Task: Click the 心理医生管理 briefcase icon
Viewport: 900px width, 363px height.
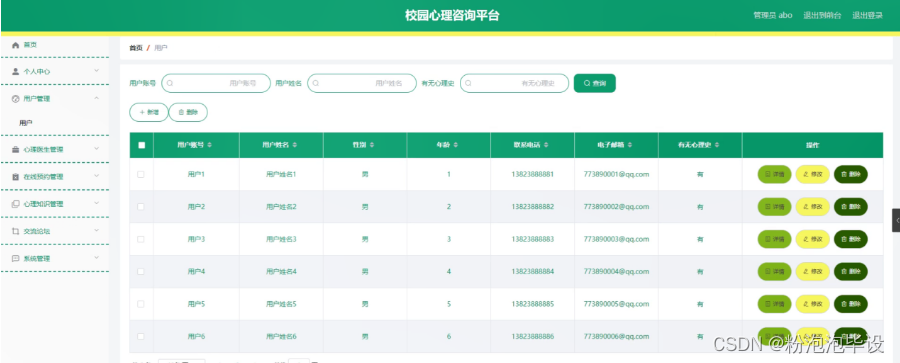Action: [15, 149]
